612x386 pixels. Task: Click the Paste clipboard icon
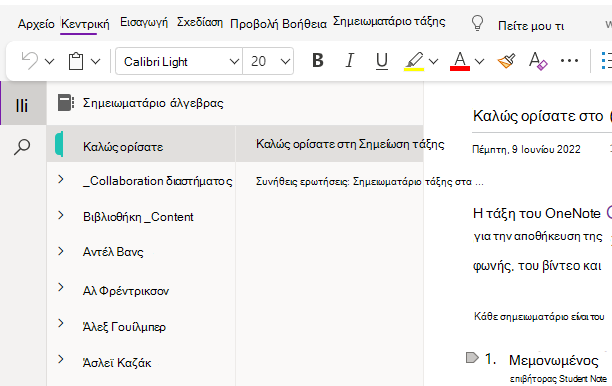click(x=76, y=61)
